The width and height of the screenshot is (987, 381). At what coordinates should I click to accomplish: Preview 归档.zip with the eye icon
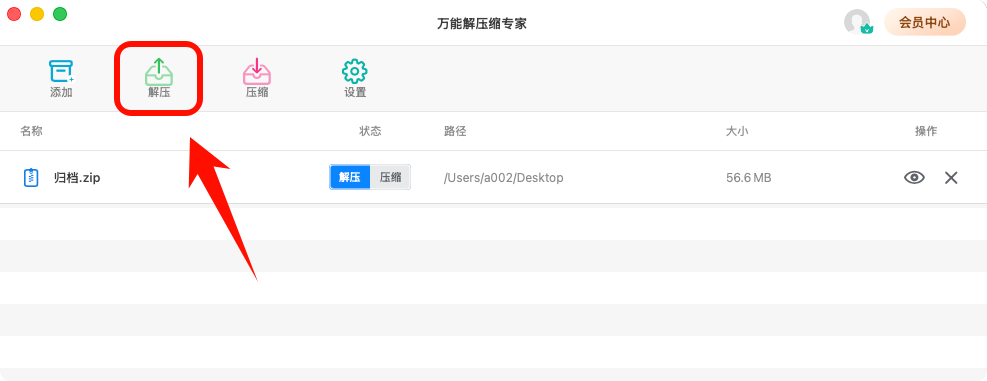[914, 178]
